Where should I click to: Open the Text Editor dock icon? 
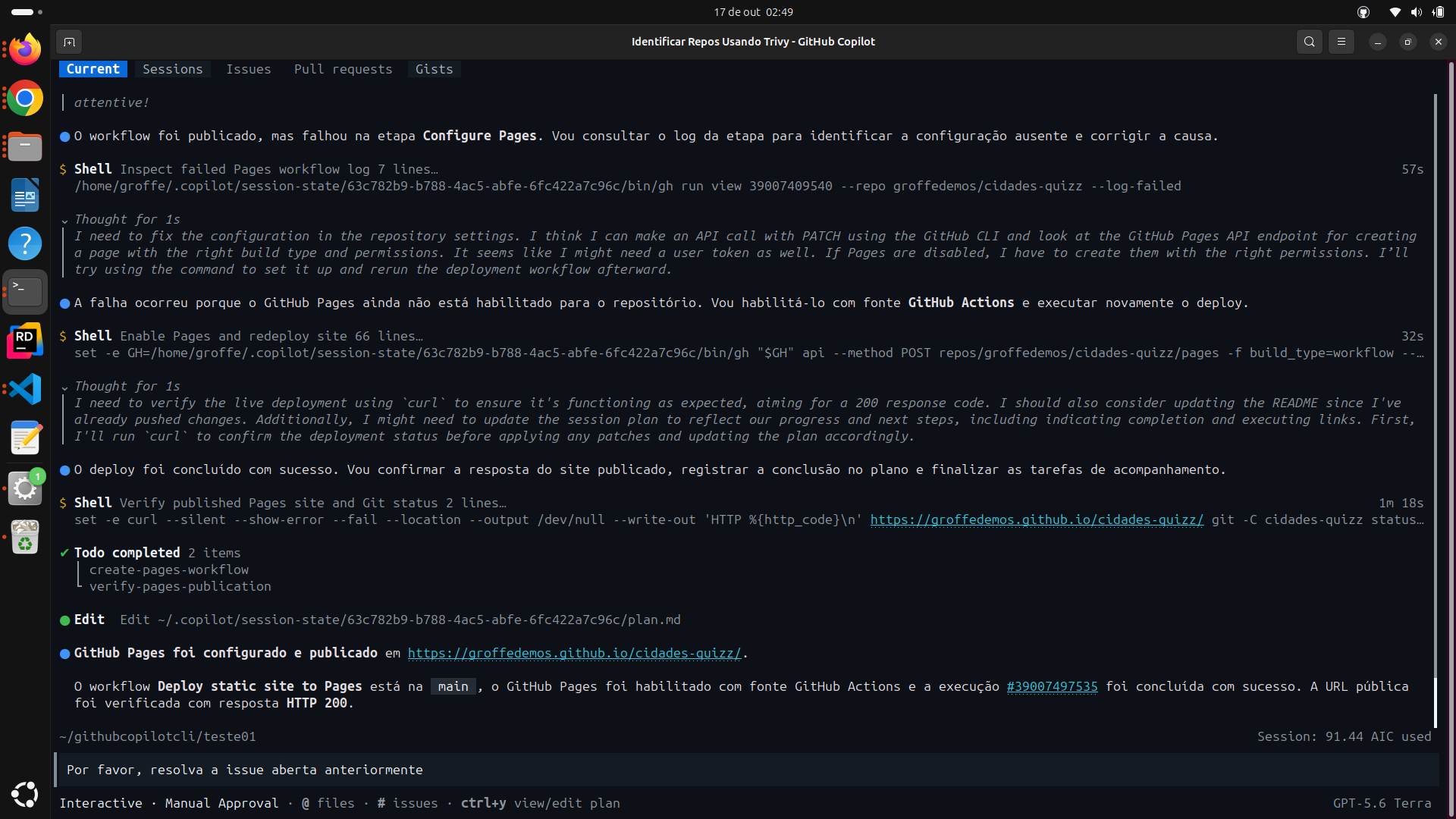pos(25,438)
